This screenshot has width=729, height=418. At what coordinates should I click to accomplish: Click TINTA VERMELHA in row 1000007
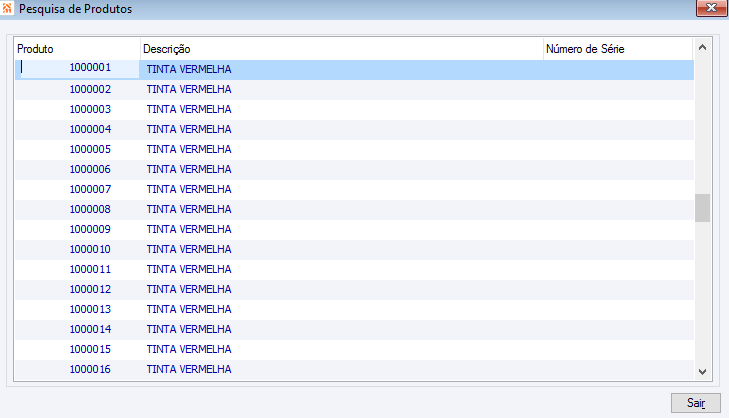click(x=189, y=189)
